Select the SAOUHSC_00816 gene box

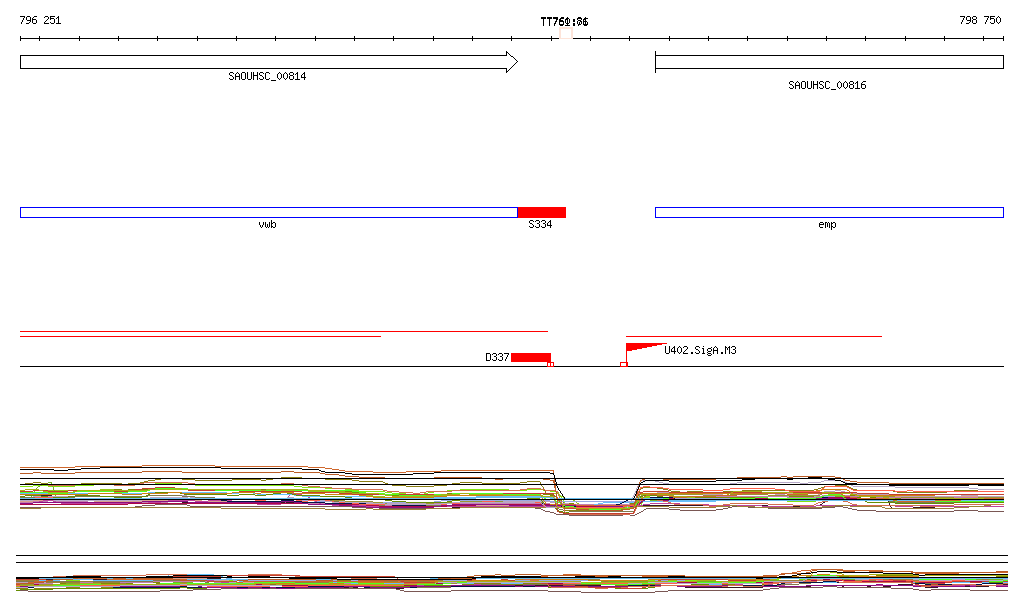[829, 62]
